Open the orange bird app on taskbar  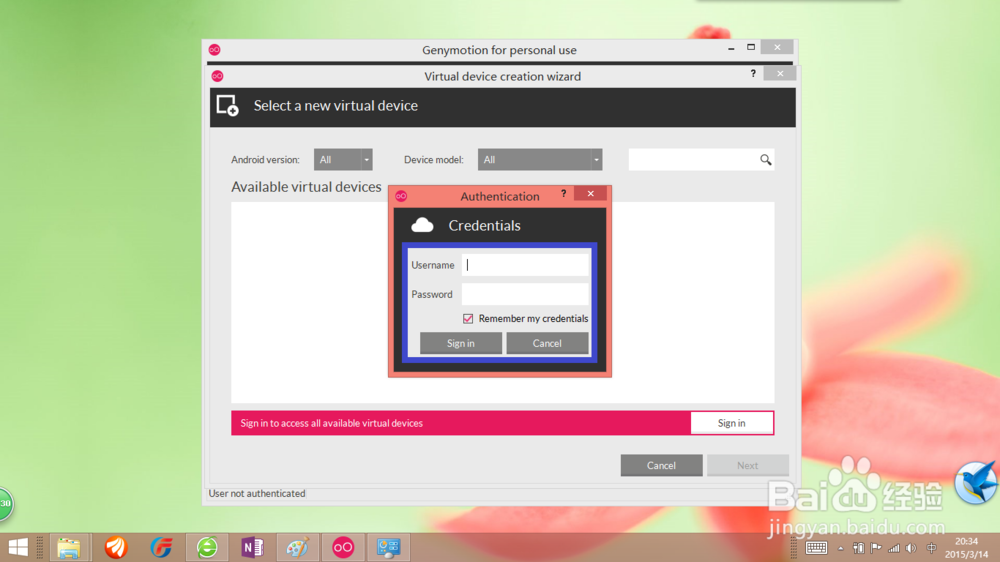pos(116,547)
